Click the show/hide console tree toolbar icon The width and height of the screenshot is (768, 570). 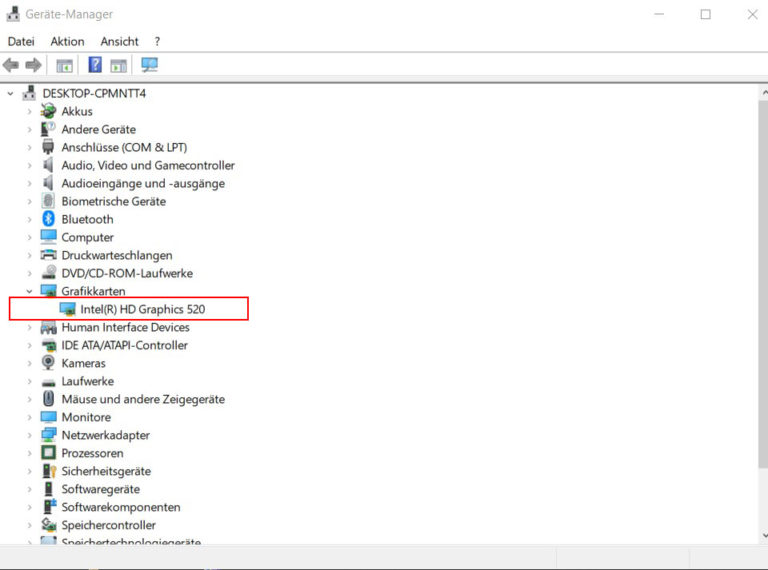point(64,65)
